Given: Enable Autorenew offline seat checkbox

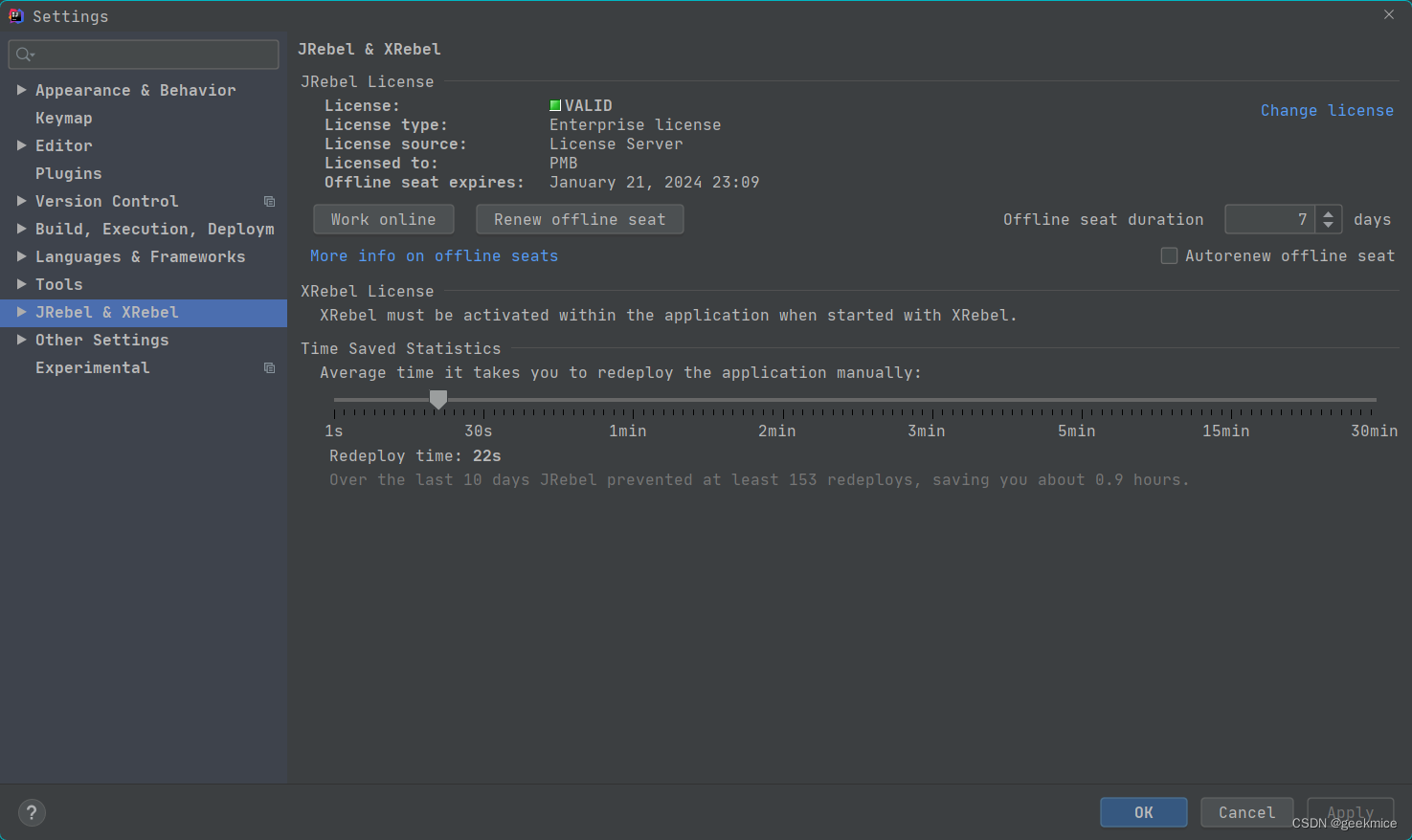Looking at the screenshot, I should click(1169, 255).
